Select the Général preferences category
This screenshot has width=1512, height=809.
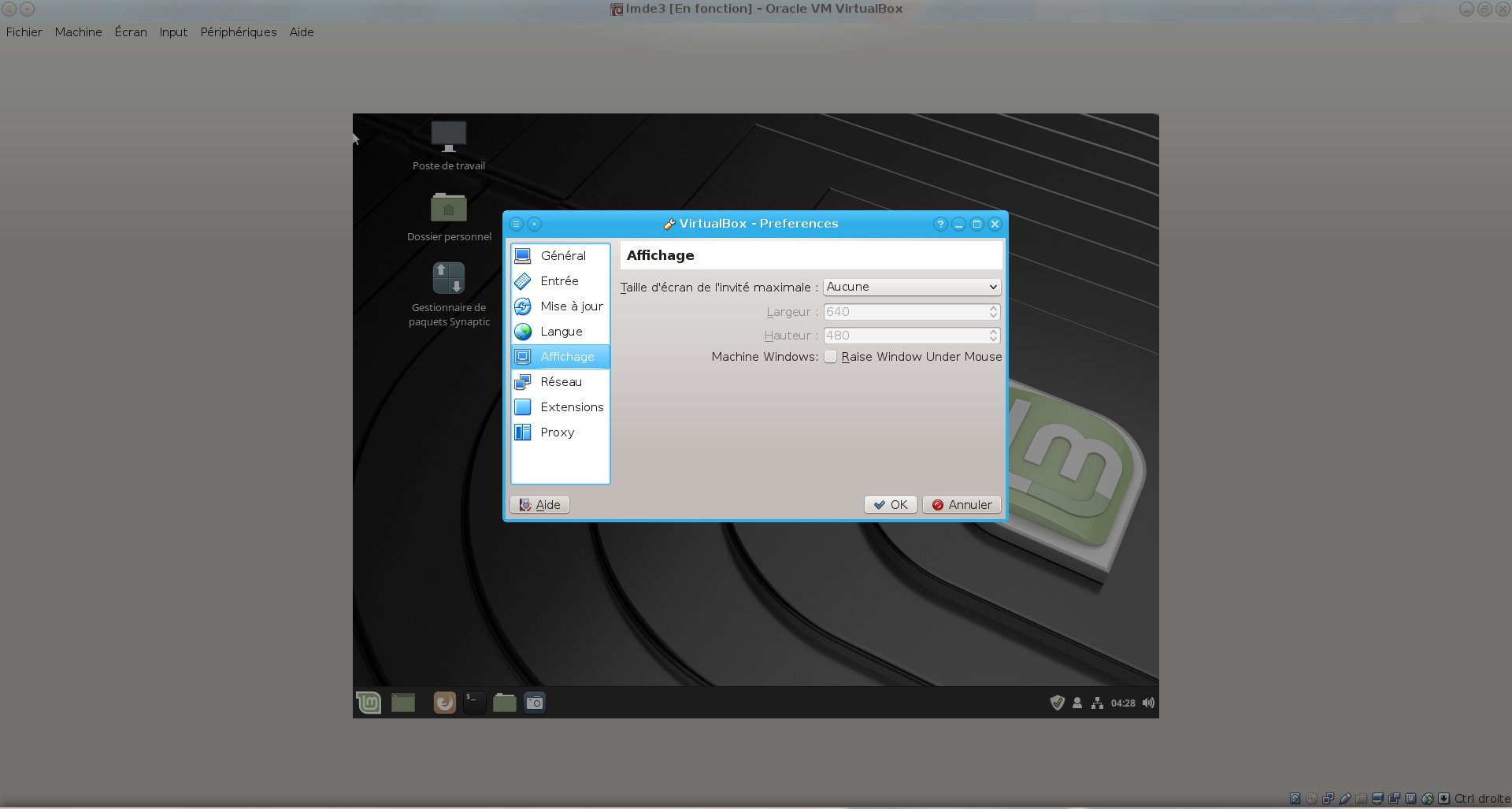561,256
